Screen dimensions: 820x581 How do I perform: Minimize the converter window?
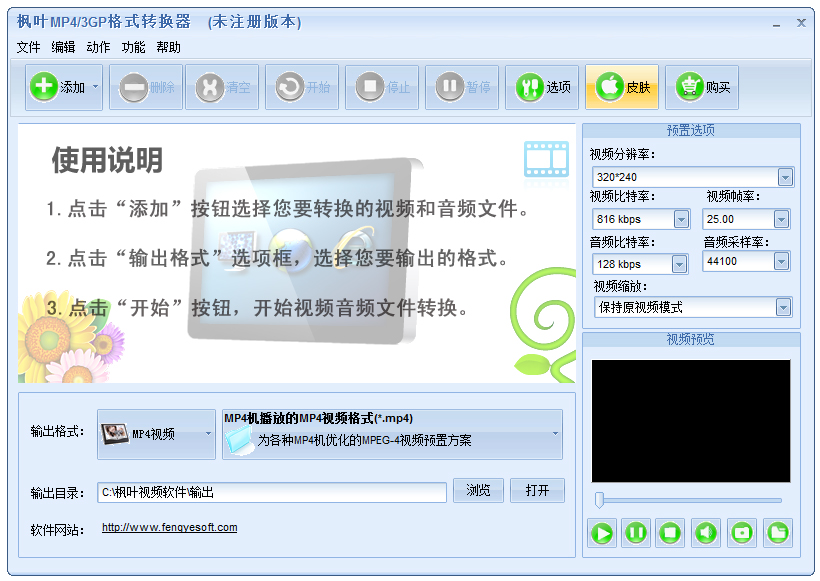[x=777, y=24]
